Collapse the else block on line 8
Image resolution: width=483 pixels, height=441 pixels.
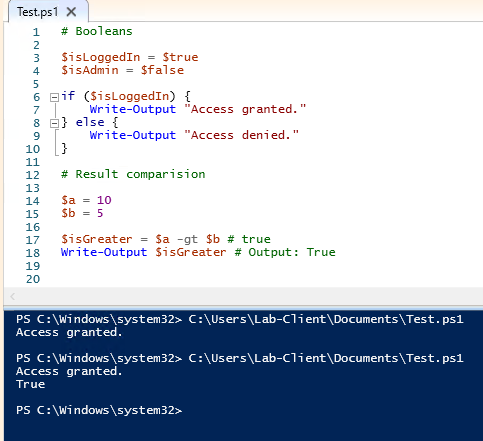tap(54, 123)
